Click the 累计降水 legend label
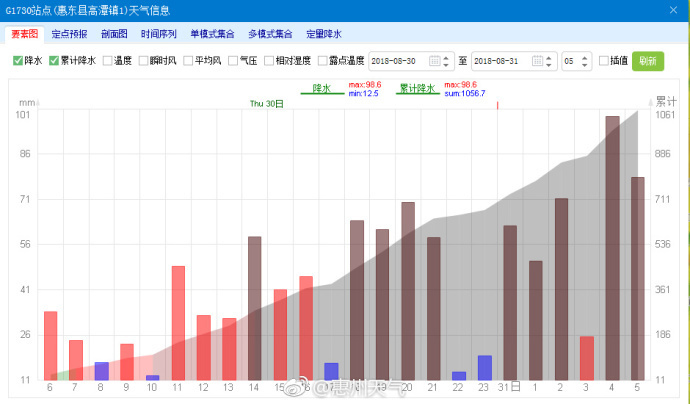This screenshot has height=404, width=690. point(418,88)
